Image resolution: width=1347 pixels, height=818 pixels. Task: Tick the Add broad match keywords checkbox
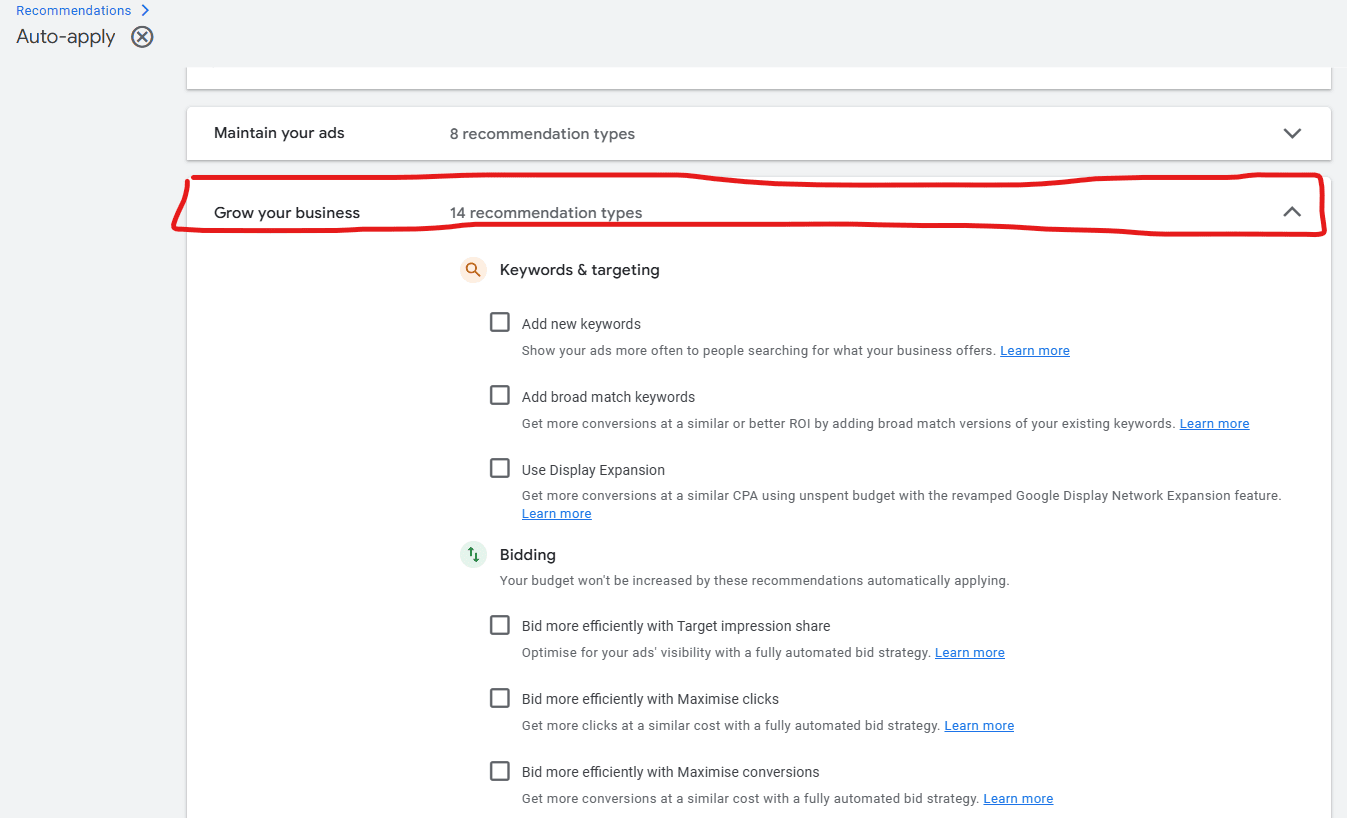[500, 395]
